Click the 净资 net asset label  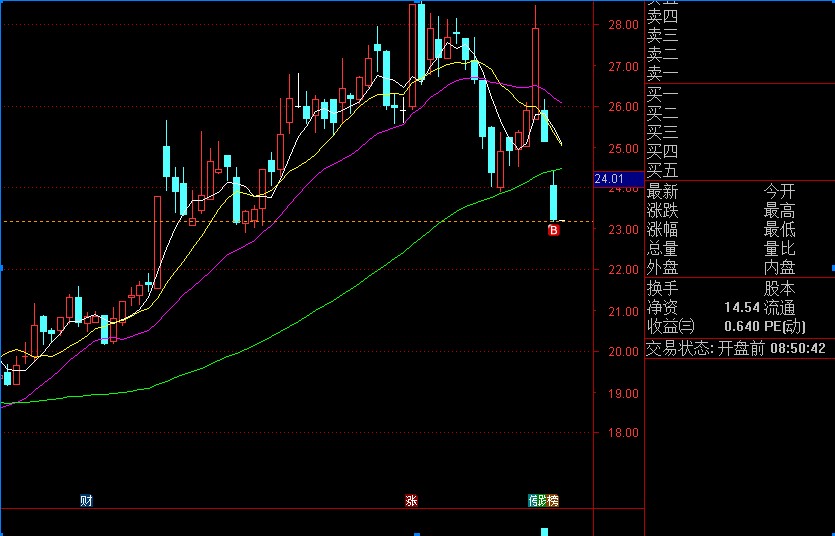[x=662, y=307]
